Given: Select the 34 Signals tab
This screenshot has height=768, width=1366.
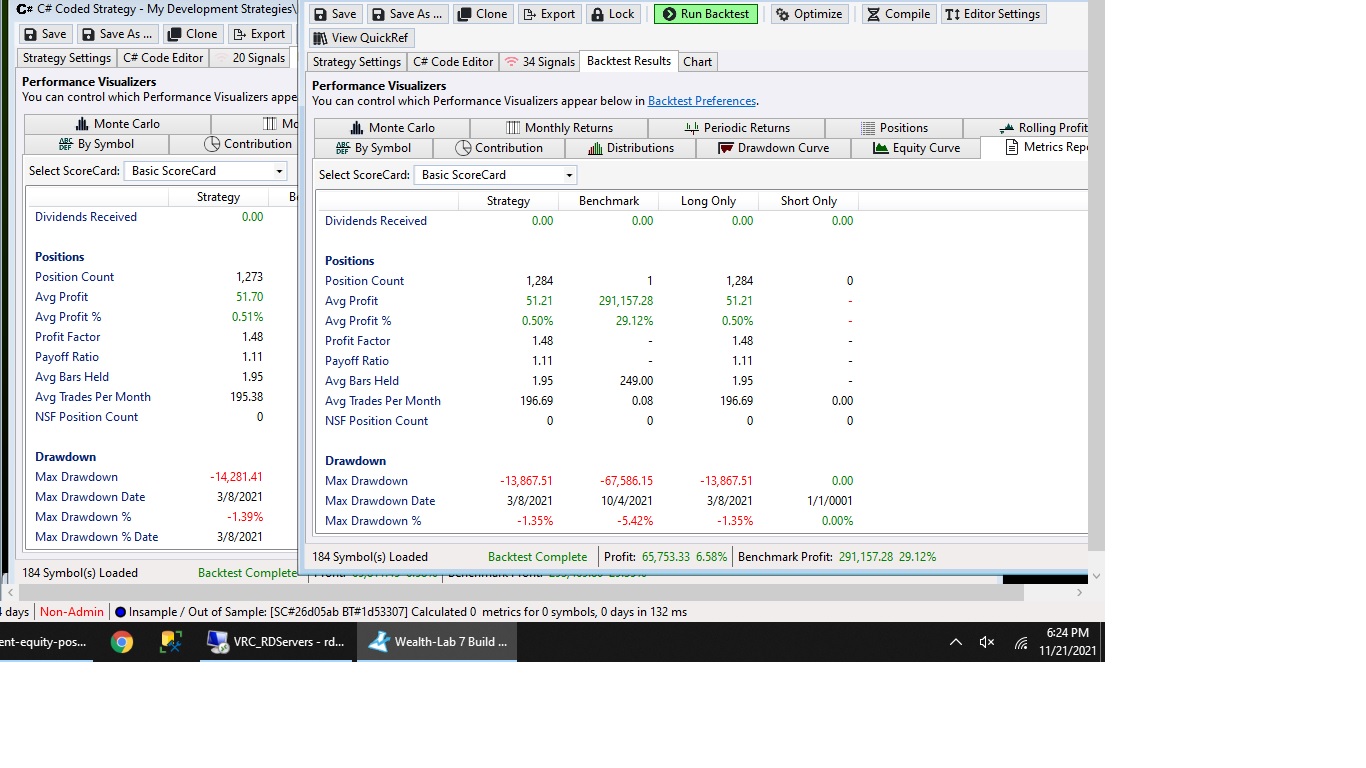Looking at the screenshot, I should coord(540,62).
